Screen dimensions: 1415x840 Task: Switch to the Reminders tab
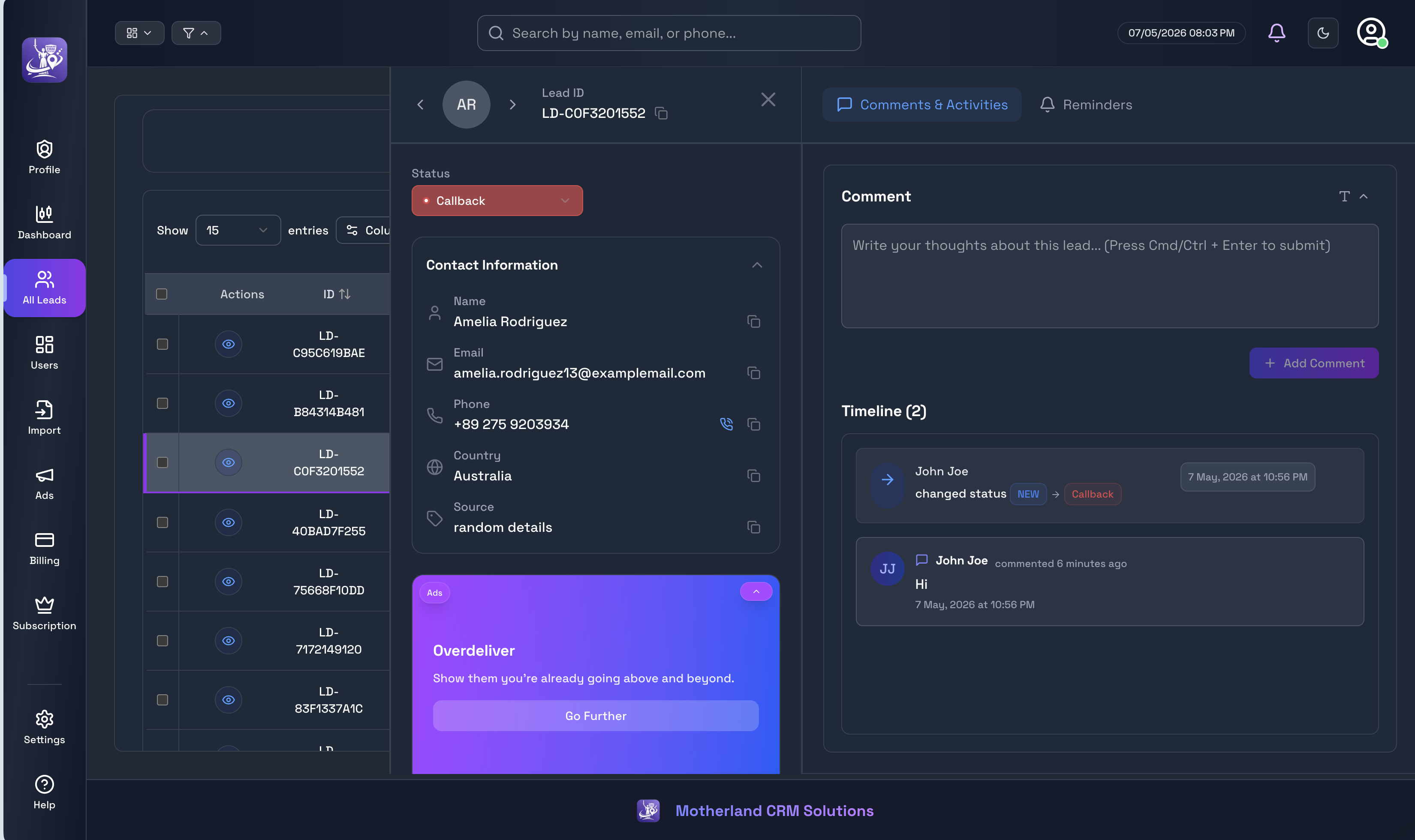tap(1085, 105)
